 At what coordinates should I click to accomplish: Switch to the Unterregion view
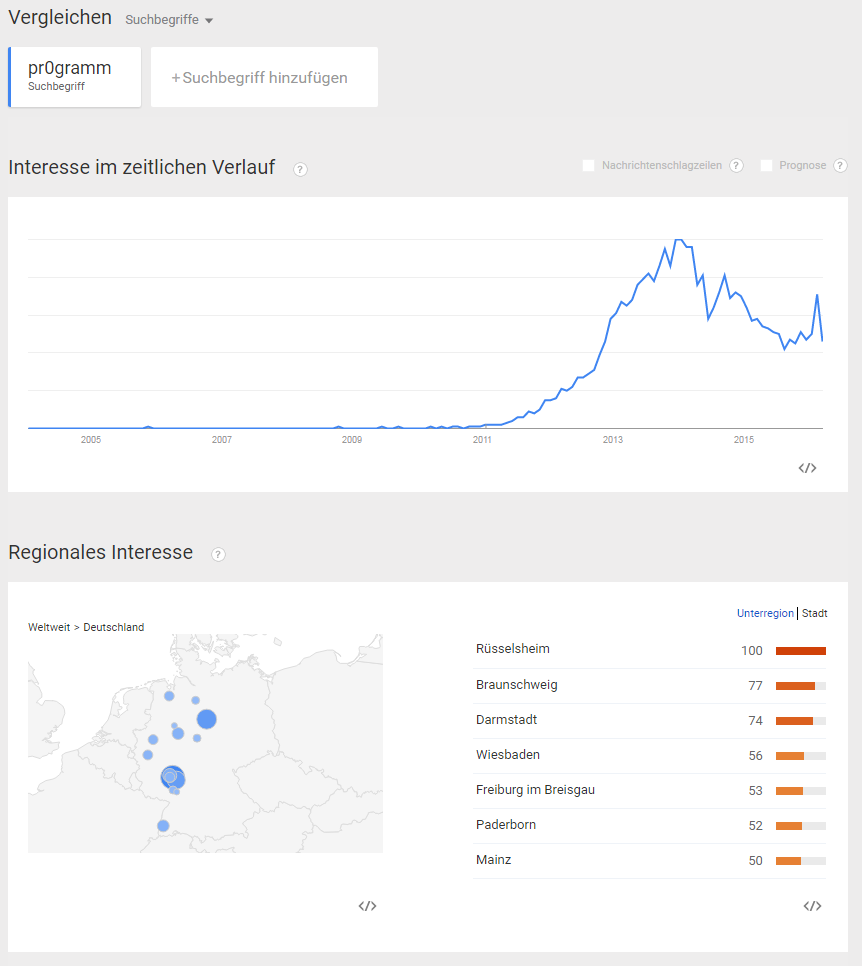coord(765,613)
